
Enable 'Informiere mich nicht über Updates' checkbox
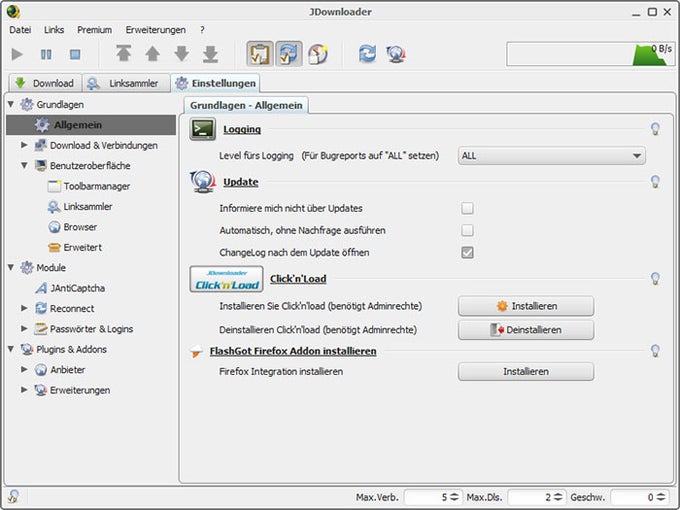click(467, 208)
